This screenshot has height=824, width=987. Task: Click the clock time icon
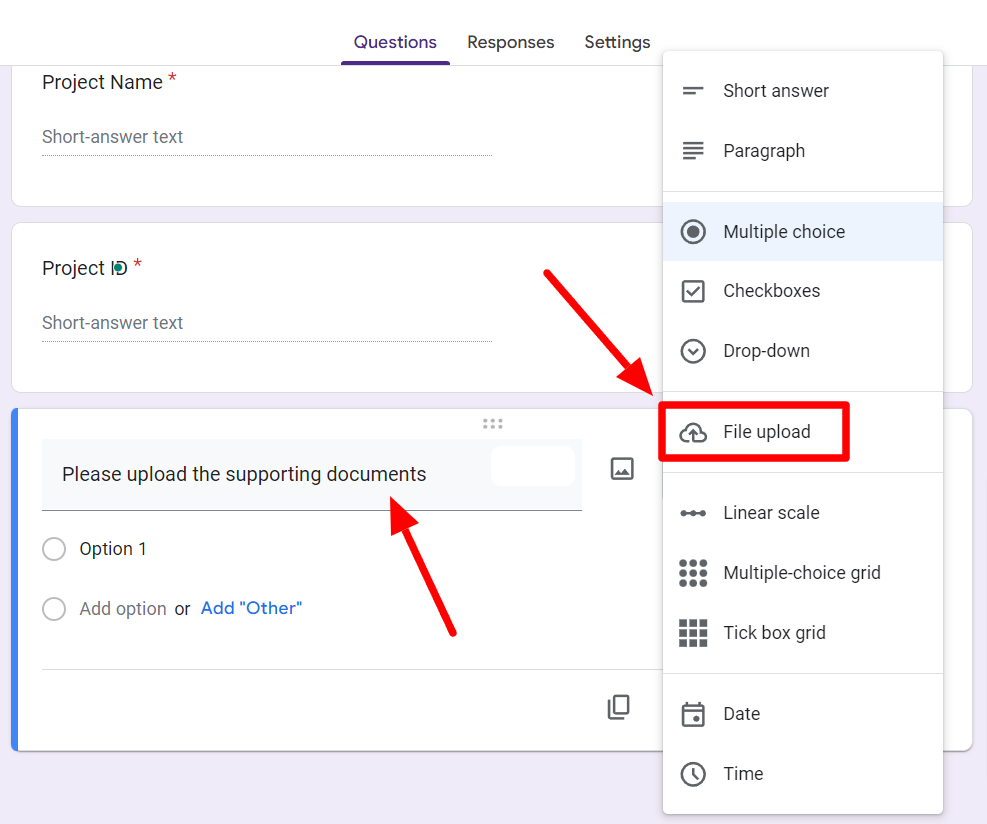693,774
